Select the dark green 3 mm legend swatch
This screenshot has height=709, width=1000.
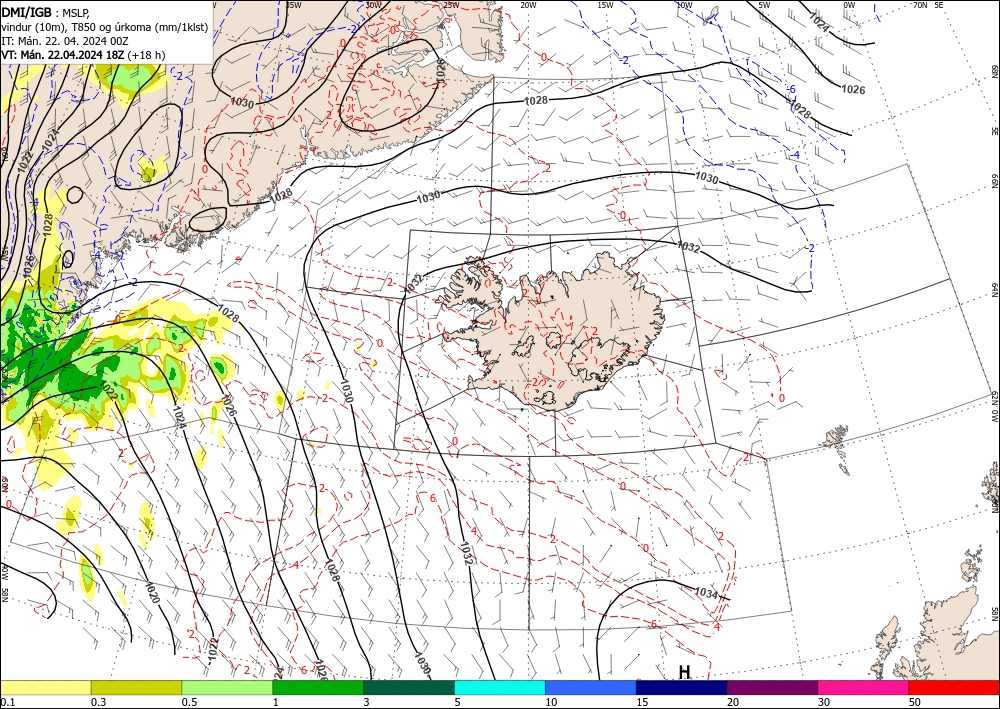pos(409,687)
